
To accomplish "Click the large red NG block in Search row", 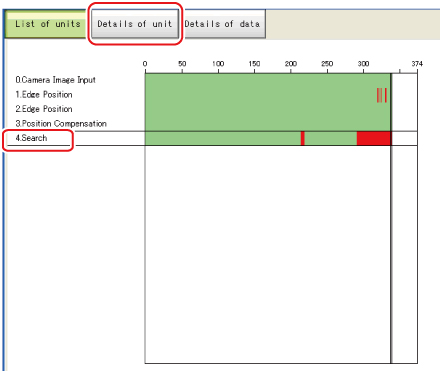I will (x=374, y=138).
